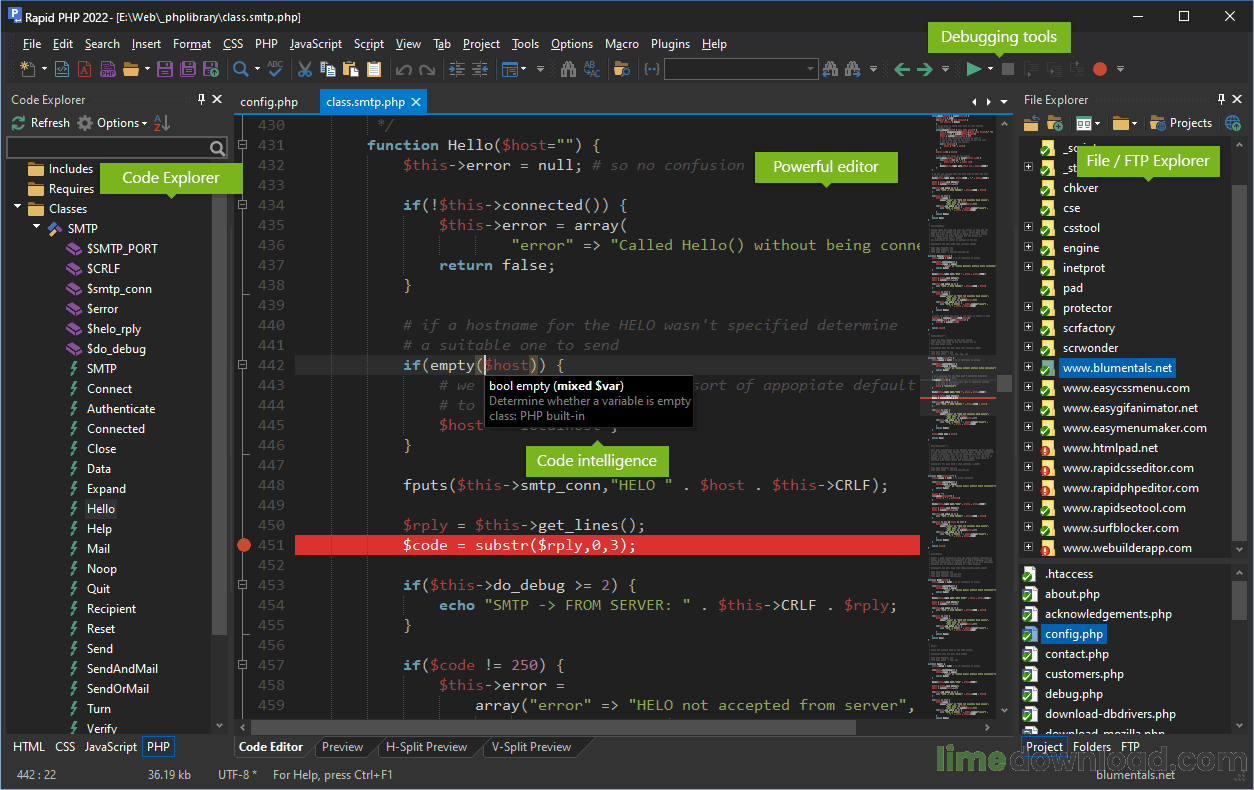The image size is (1254, 790).
Task: Toggle the Code Explorer pin
Action: click(201, 99)
